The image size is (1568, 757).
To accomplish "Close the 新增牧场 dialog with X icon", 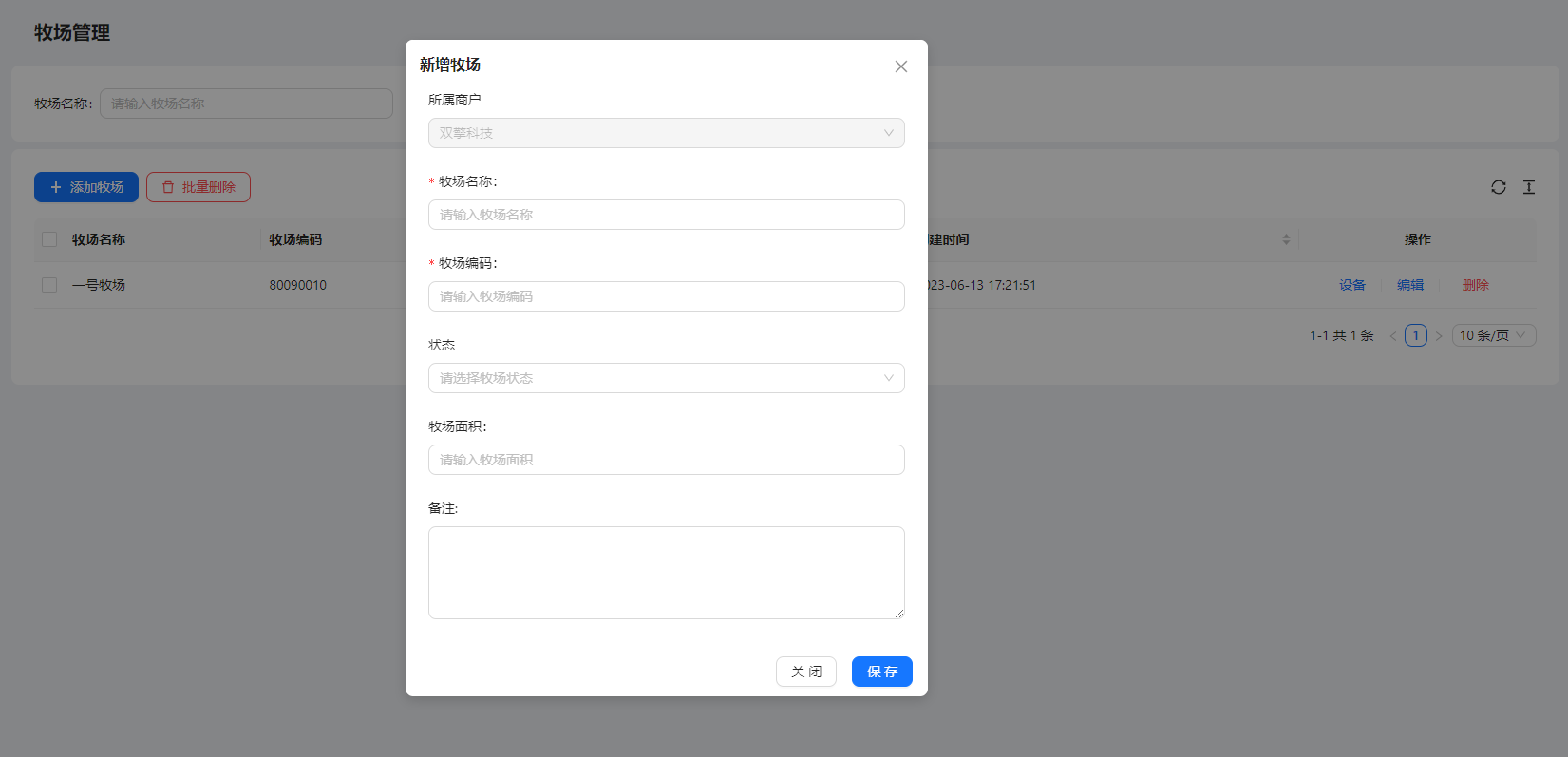I will [x=901, y=66].
